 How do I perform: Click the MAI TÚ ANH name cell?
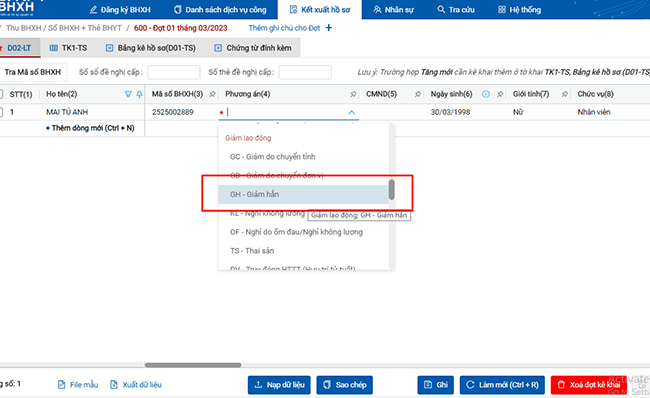[x=67, y=112]
